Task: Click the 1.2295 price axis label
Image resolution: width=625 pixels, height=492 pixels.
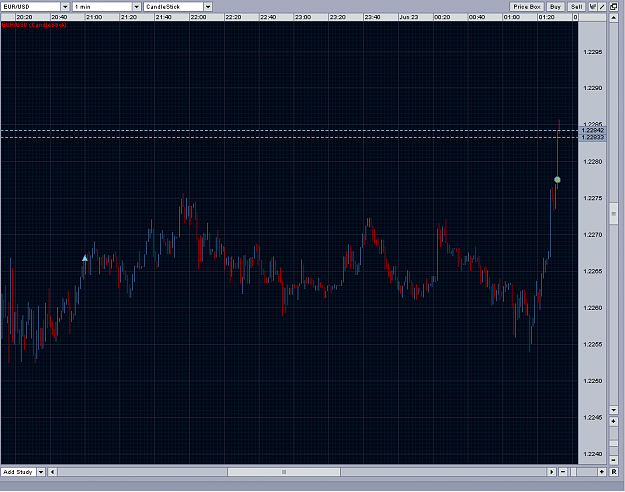Action: pos(593,52)
